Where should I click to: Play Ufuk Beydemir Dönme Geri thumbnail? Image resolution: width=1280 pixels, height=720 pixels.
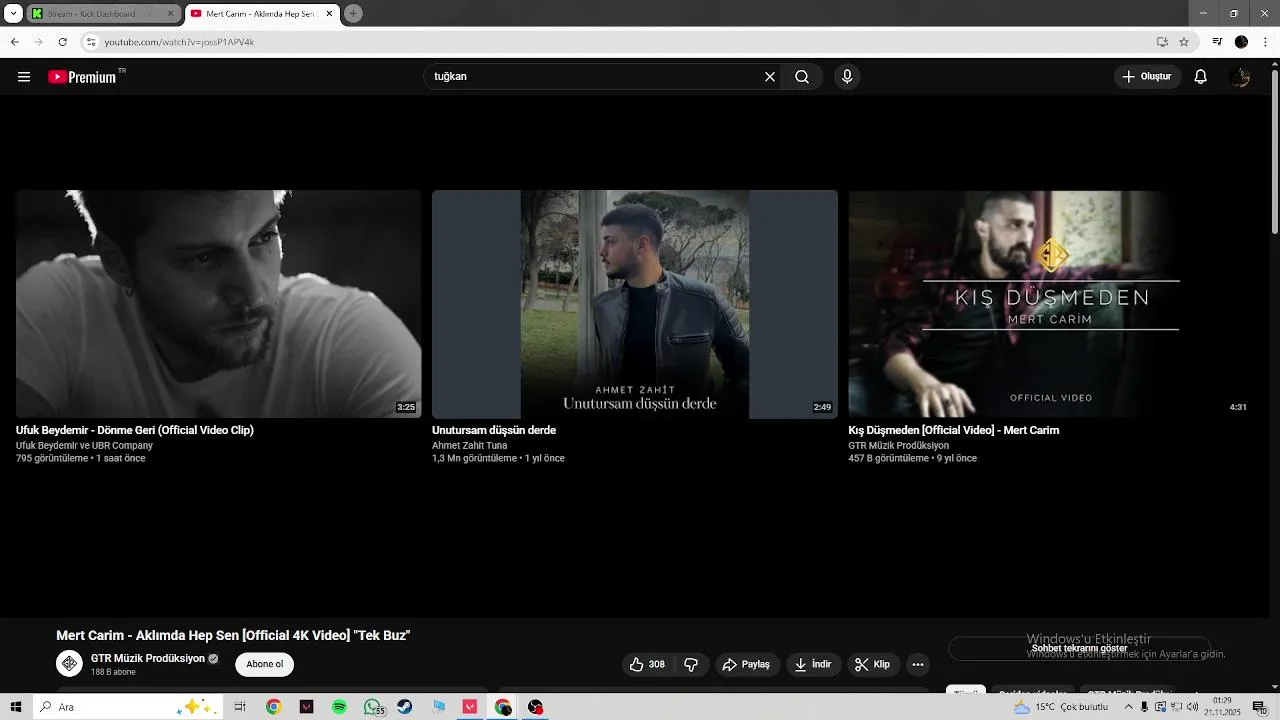pos(218,304)
